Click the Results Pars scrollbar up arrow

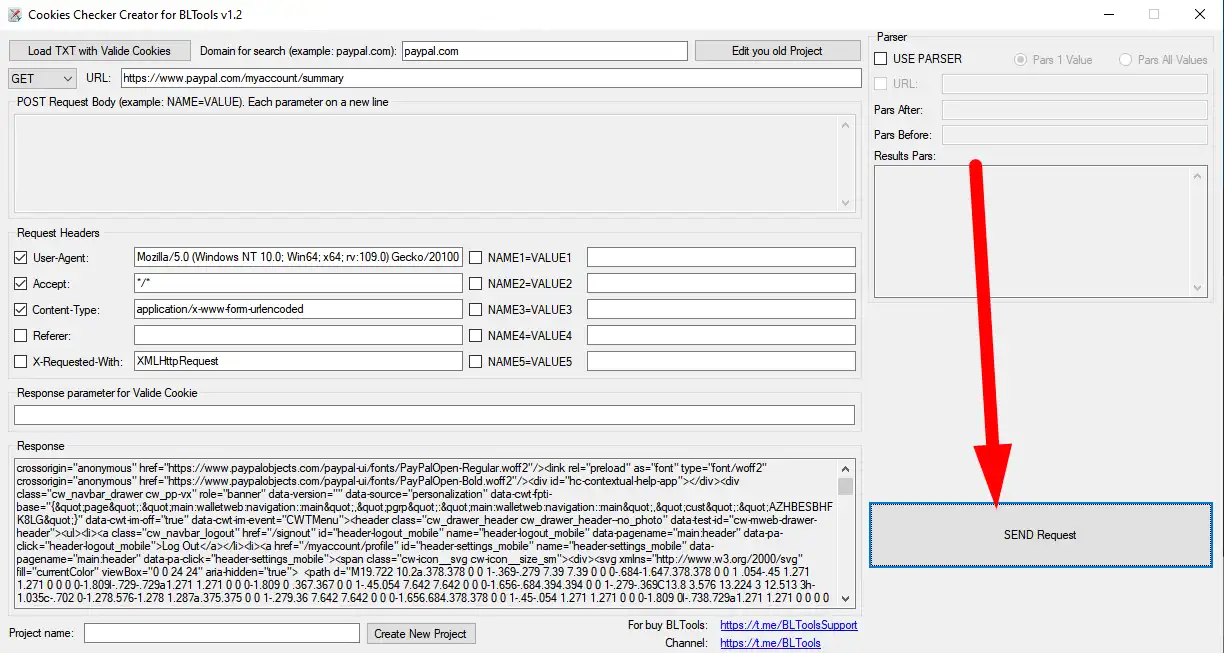coord(1199,174)
